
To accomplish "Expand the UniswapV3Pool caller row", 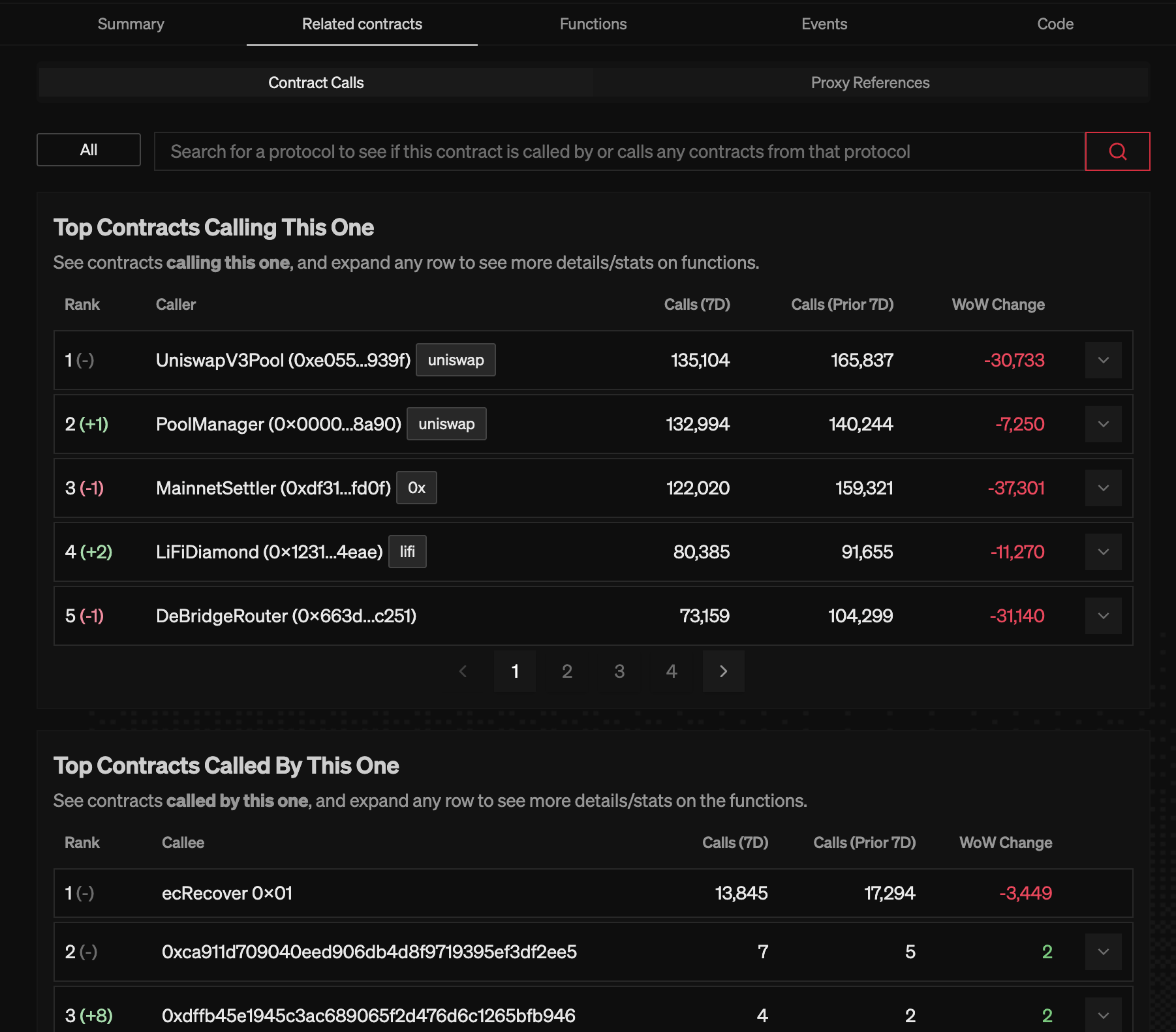I will click(x=1103, y=360).
